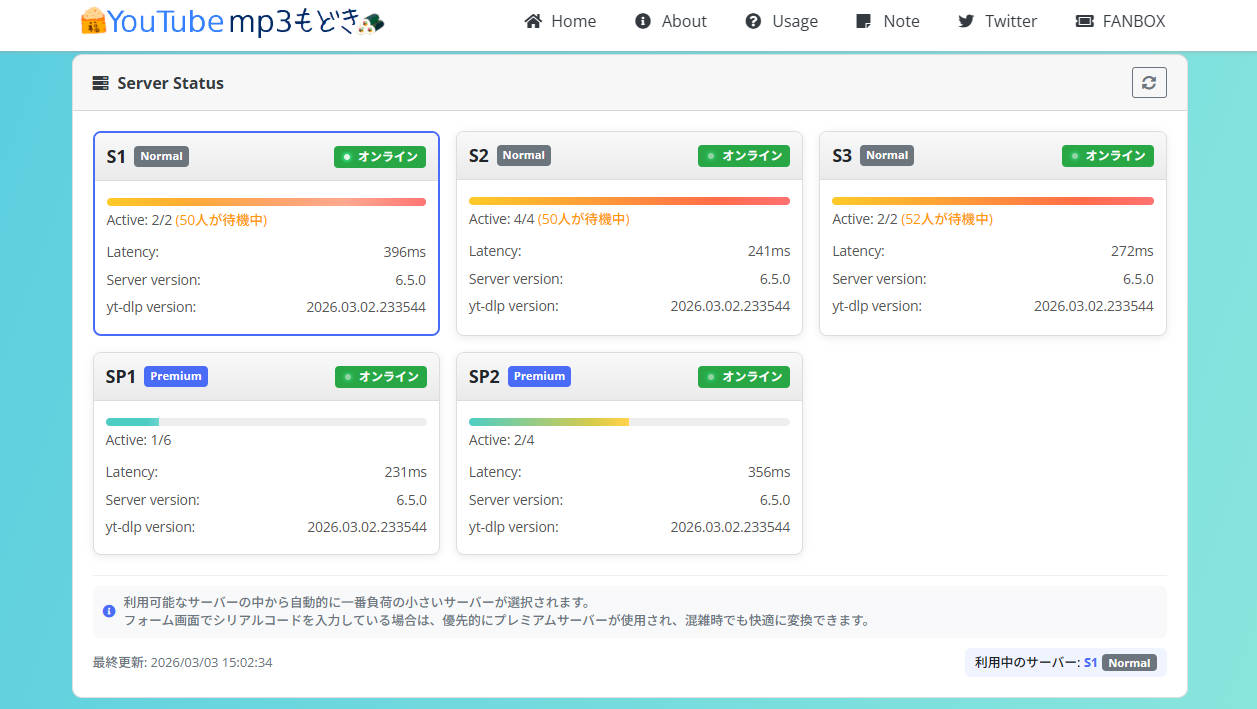Screen dimensions: 1257x709
Task: Refresh server statuses with the reload icon
Action: point(1148,82)
